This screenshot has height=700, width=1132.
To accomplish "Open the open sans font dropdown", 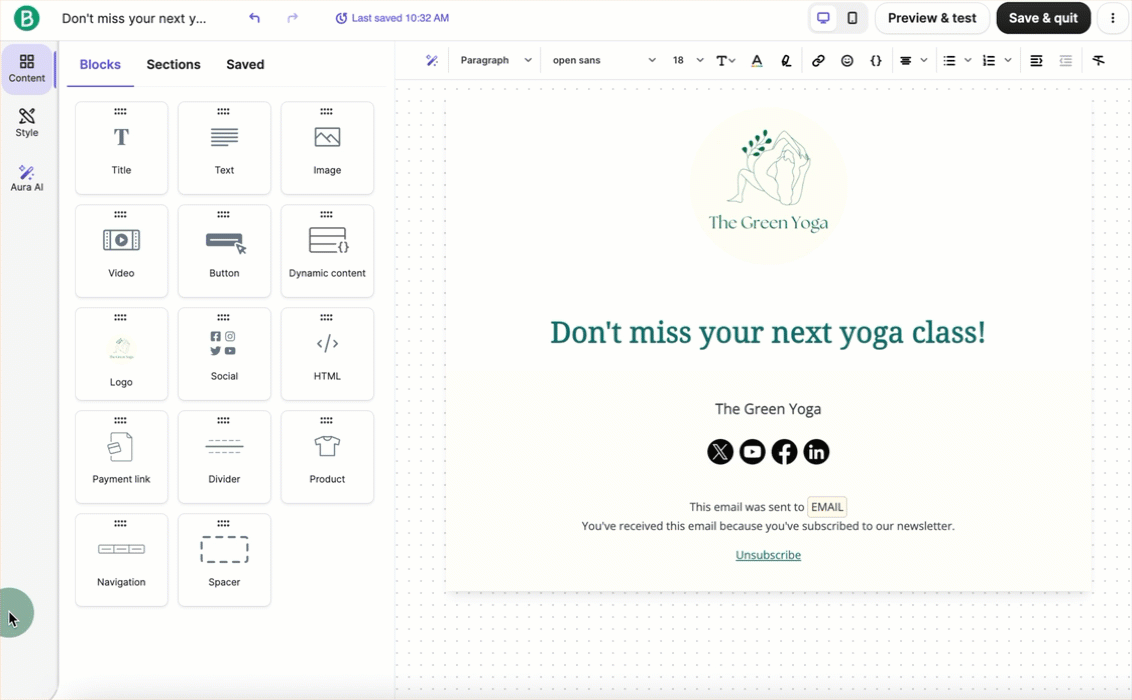I will click(603, 61).
